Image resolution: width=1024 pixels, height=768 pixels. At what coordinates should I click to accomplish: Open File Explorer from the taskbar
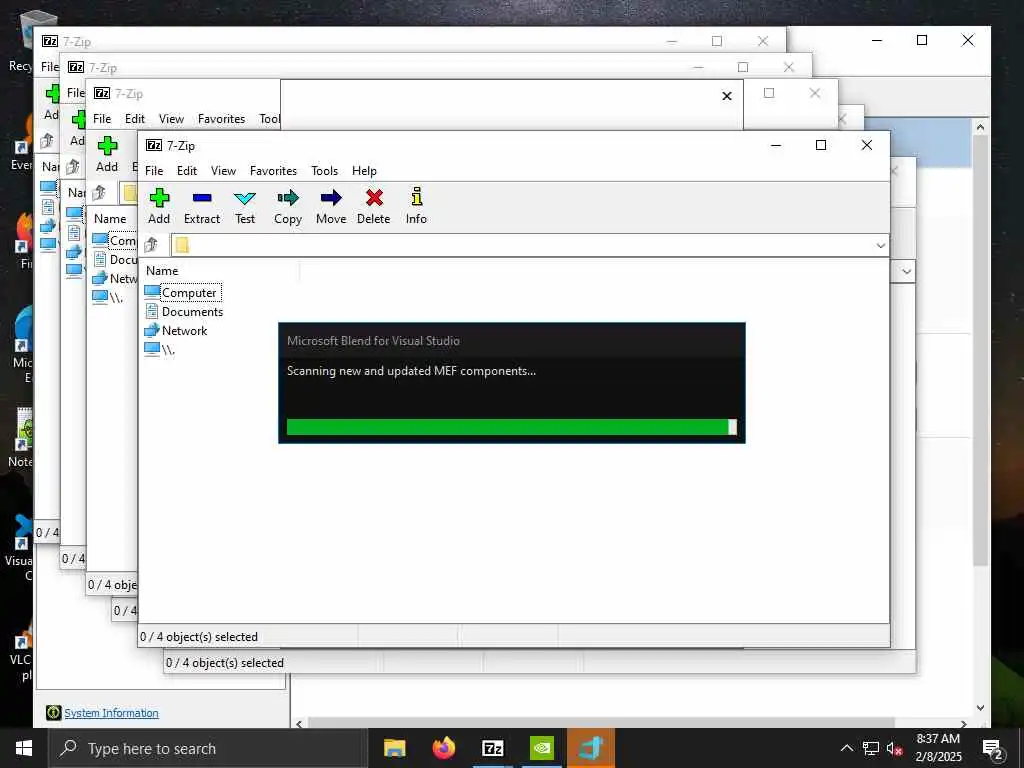coord(394,748)
